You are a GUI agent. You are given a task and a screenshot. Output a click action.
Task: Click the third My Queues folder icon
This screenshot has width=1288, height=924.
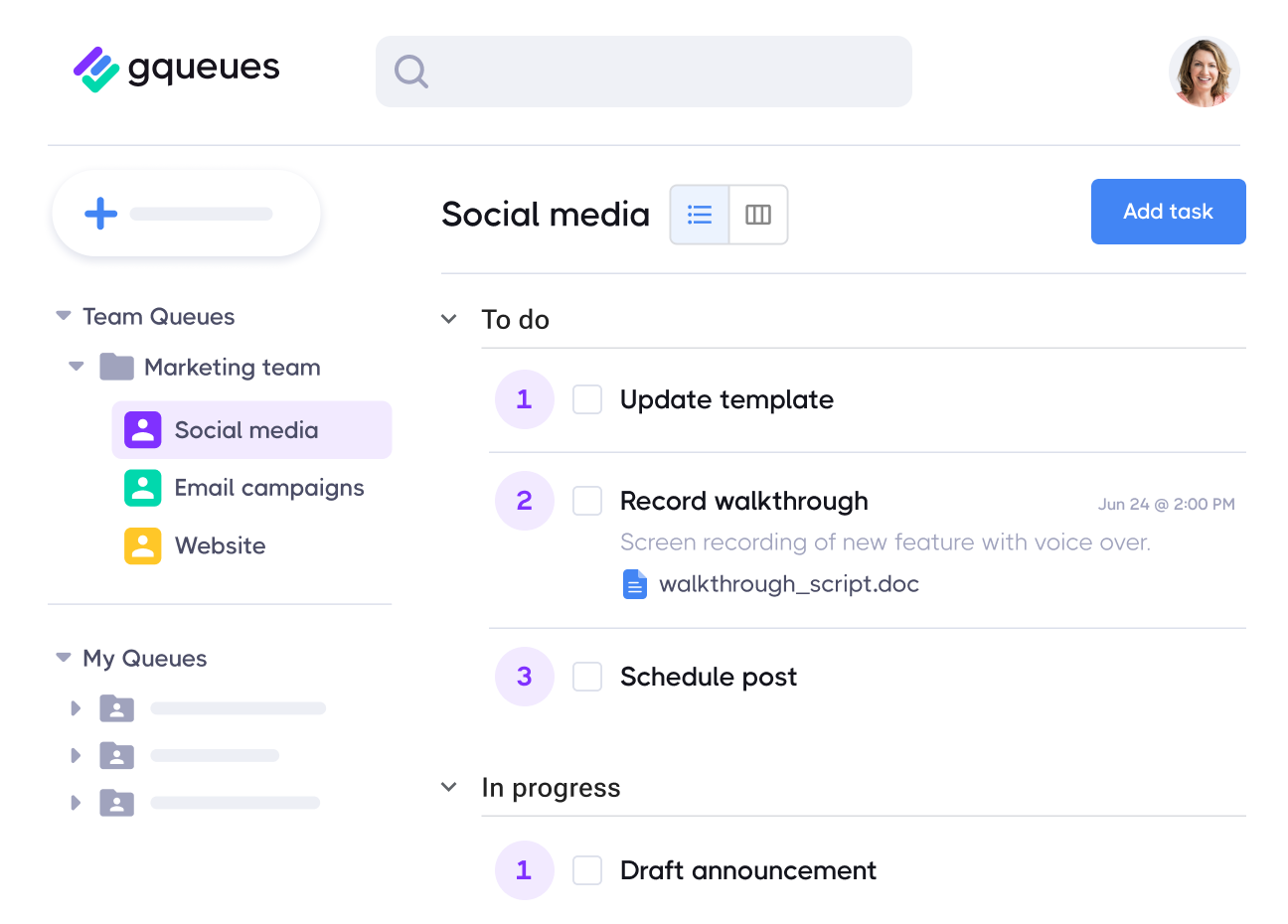point(117,803)
